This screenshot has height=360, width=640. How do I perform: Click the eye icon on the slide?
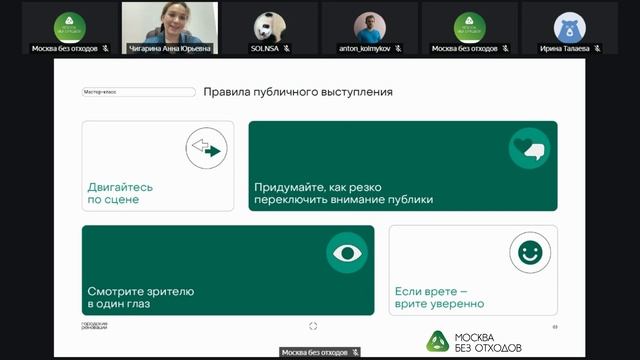tap(347, 253)
